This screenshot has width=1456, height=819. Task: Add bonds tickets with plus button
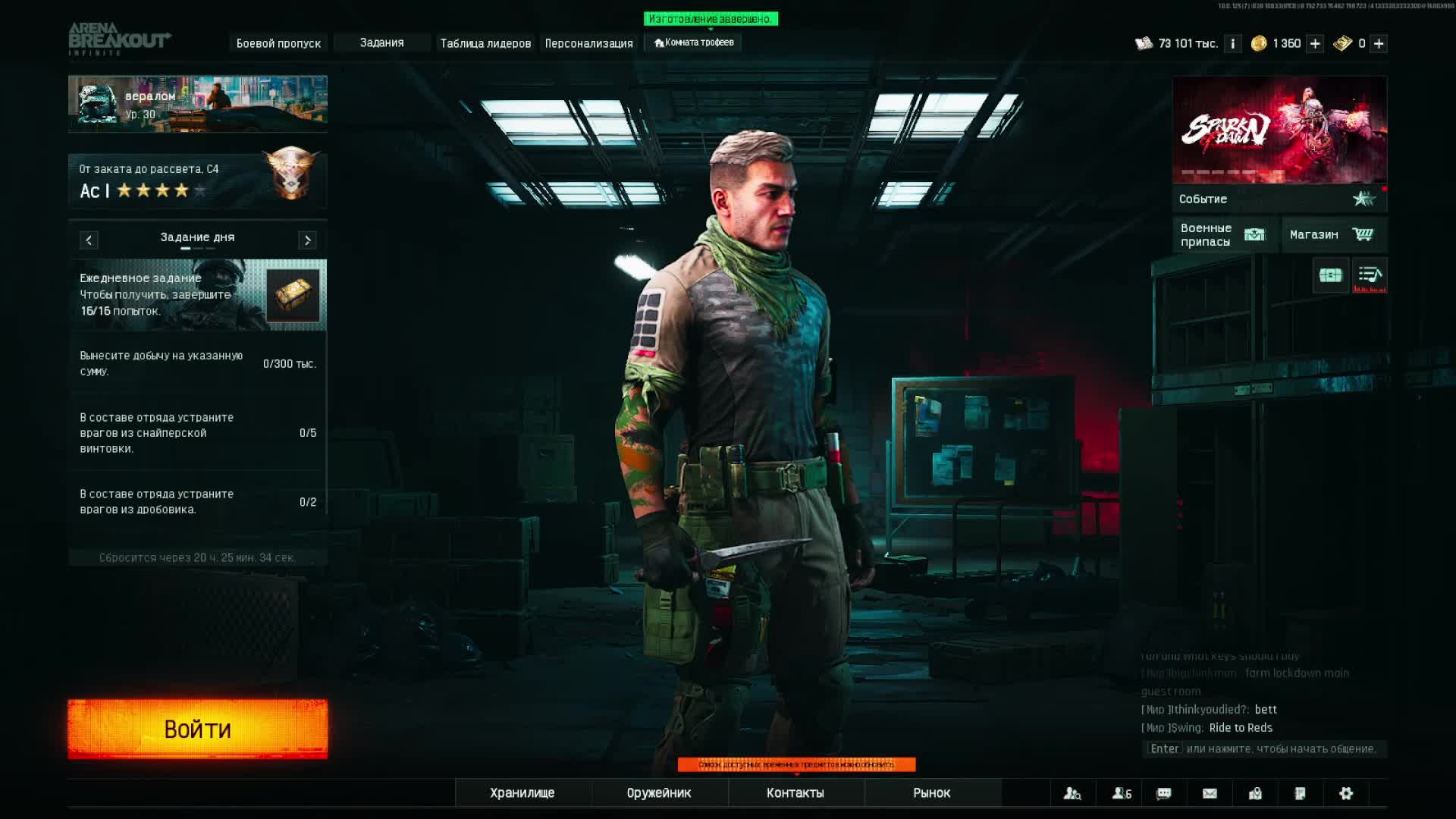(1379, 43)
